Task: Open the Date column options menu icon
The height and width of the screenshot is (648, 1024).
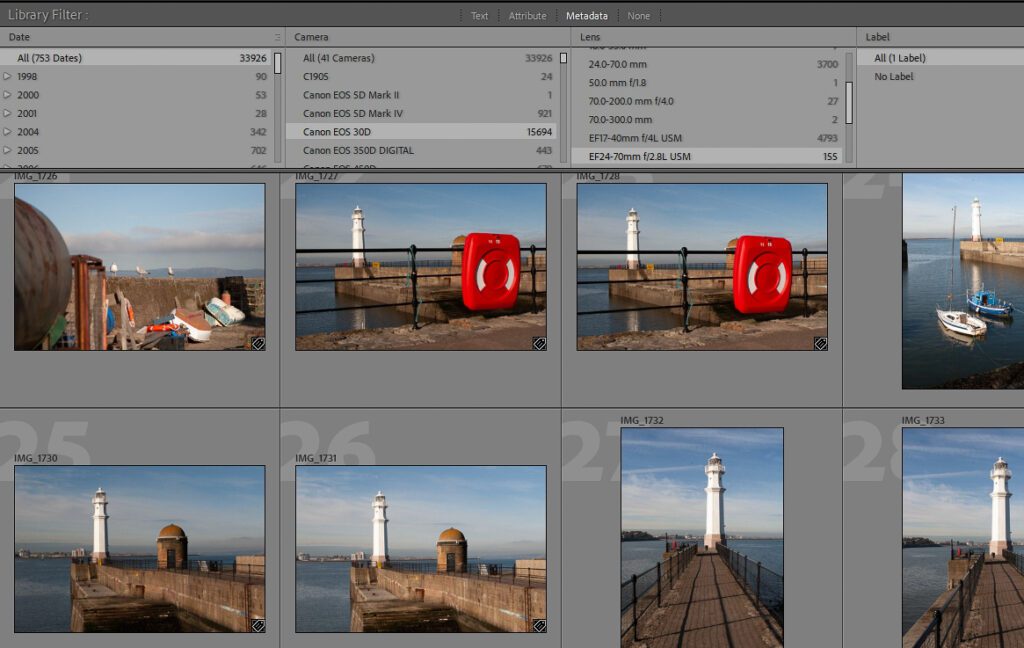Action: pyautogui.click(x=277, y=38)
